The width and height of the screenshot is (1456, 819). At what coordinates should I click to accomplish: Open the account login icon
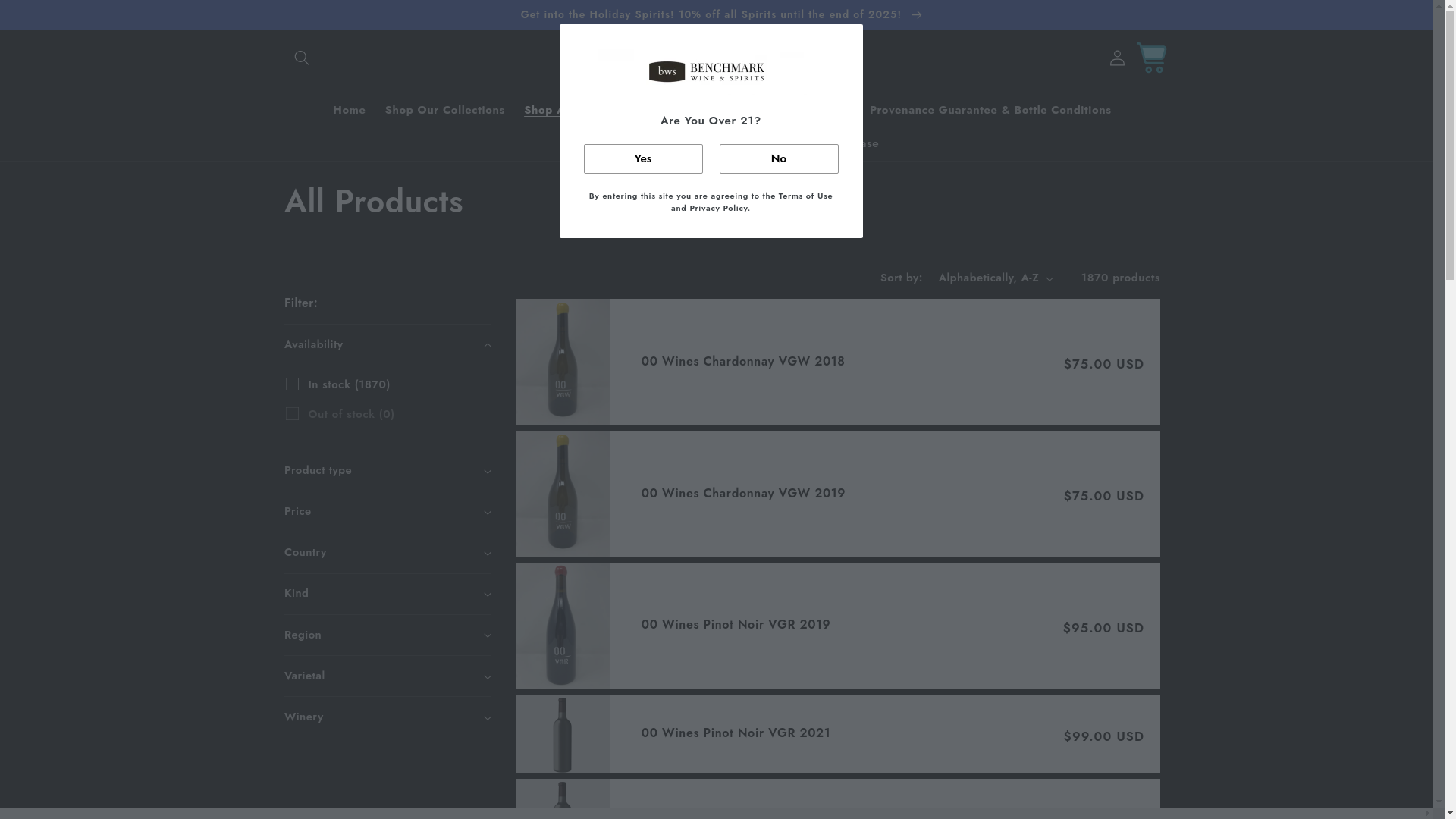click(x=1117, y=58)
